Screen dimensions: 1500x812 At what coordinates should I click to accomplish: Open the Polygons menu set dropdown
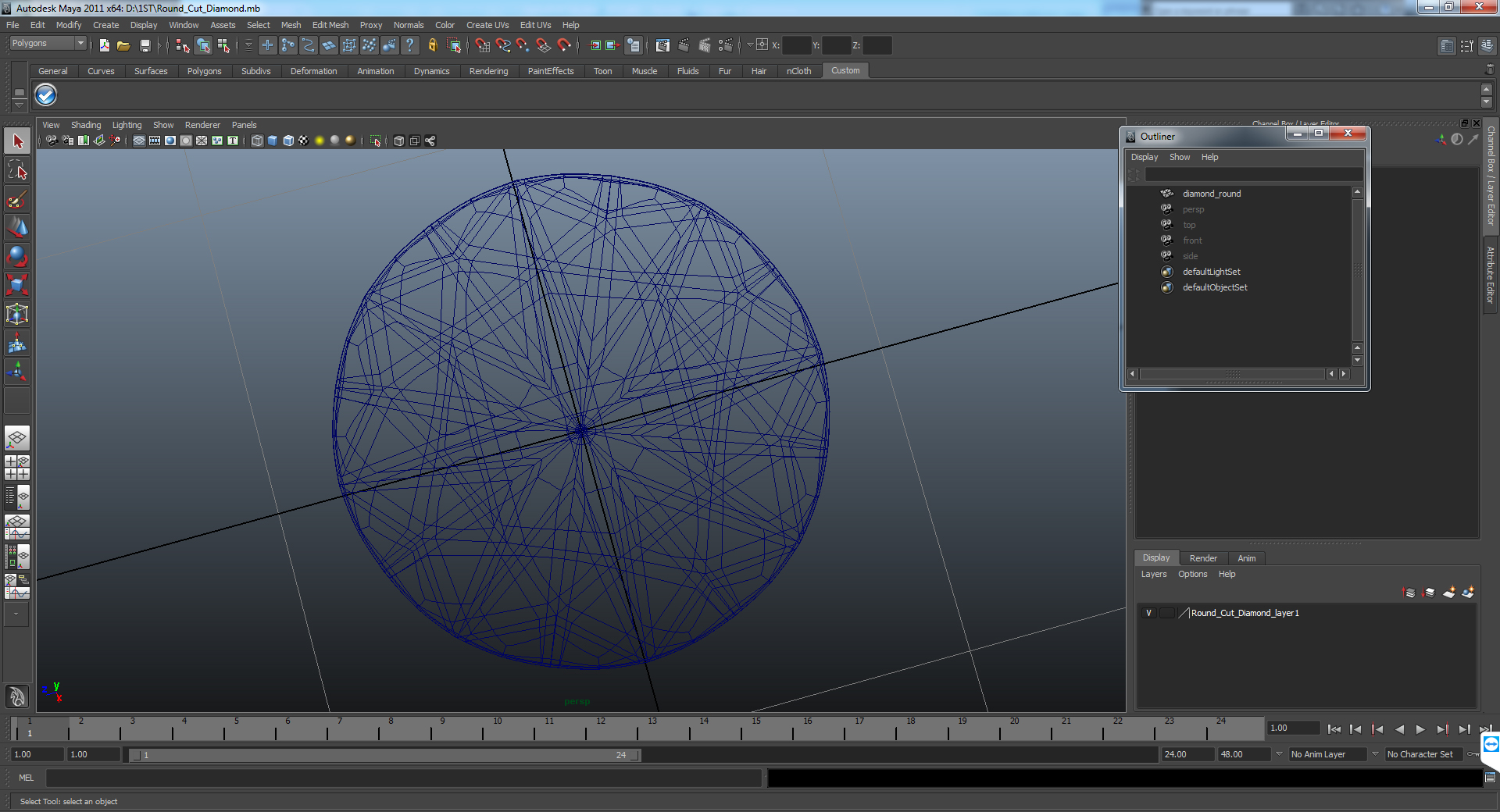coord(47,44)
